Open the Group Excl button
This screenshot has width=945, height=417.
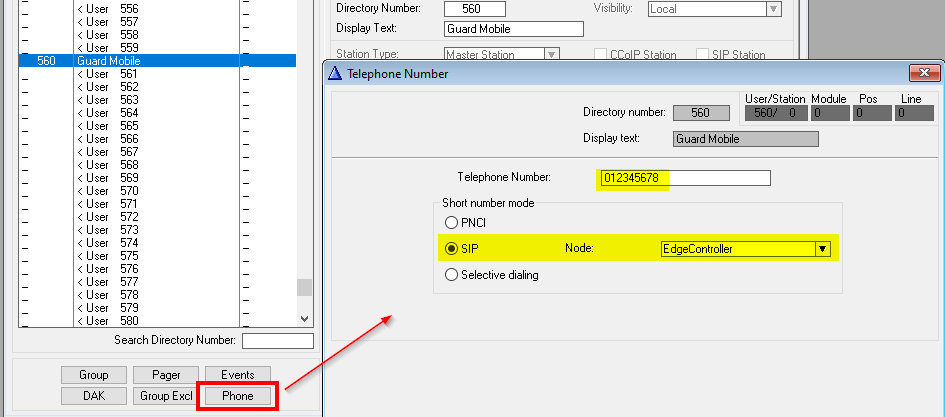[x=166, y=396]
